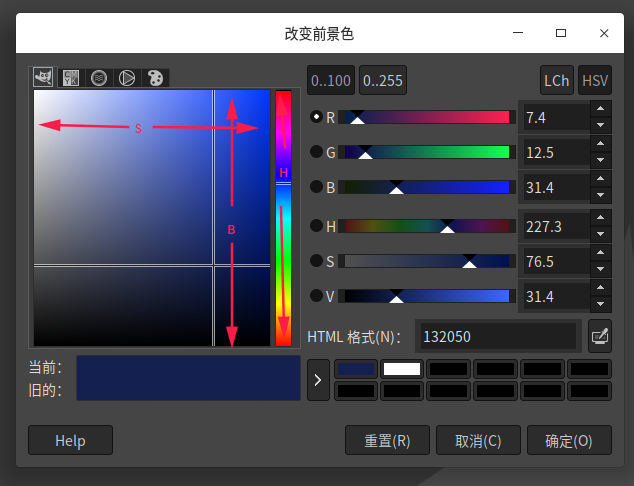
Task: Increase the B value with up arrow
Action: pos(600,178)
